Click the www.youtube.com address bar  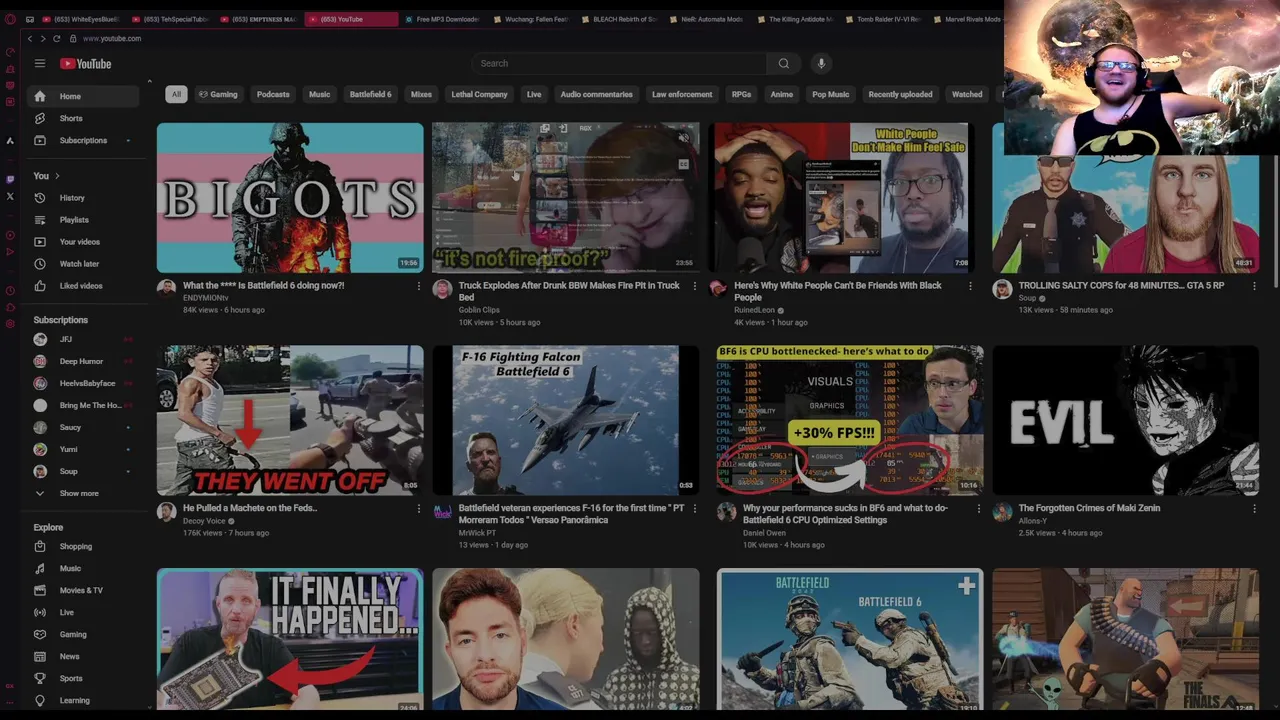[112, 38]
